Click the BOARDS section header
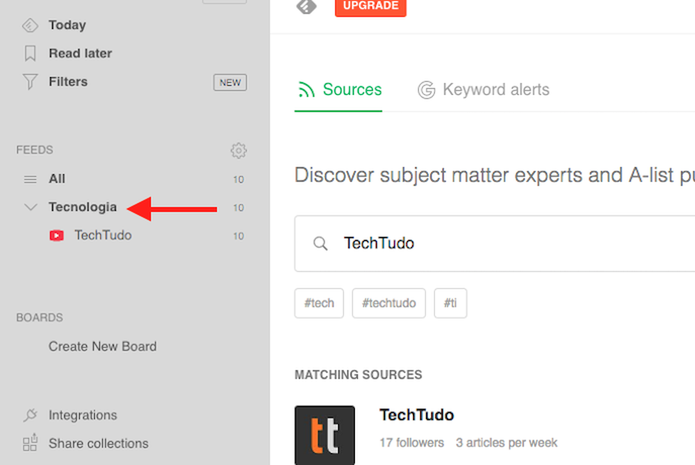The image size is (695, 465). pos(39,317)
